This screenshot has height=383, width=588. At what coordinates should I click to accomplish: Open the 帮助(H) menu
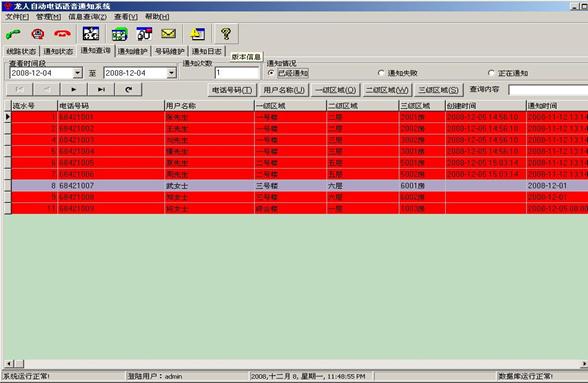point(157,17)
